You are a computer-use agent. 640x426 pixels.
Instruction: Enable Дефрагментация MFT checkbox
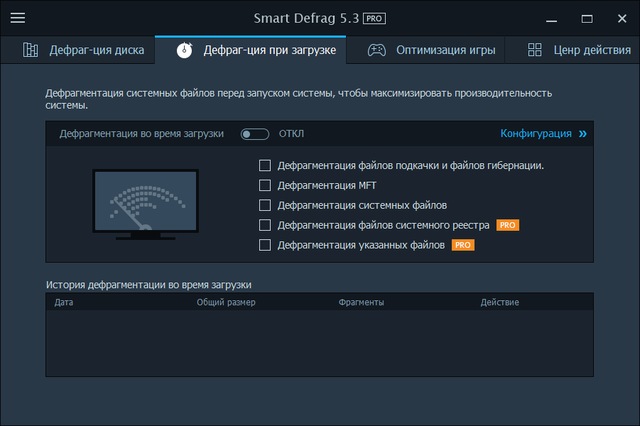(265, 185)
